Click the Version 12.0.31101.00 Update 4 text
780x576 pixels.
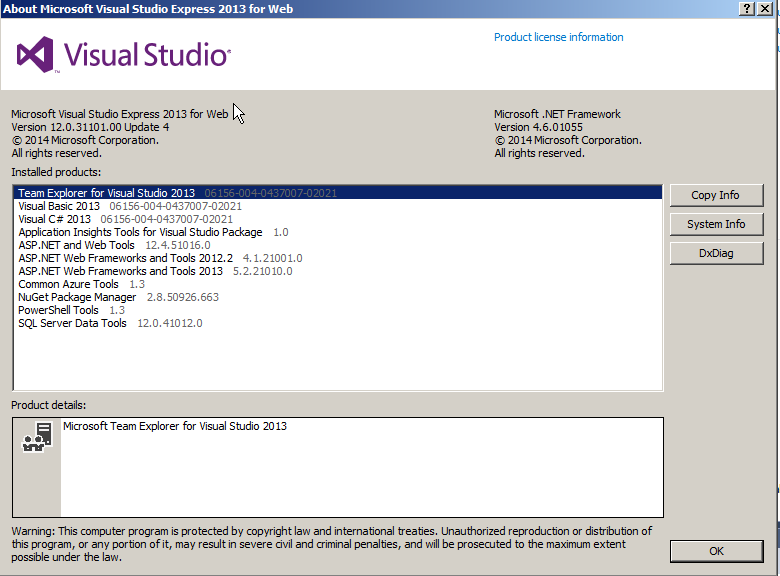coord(90,127)
